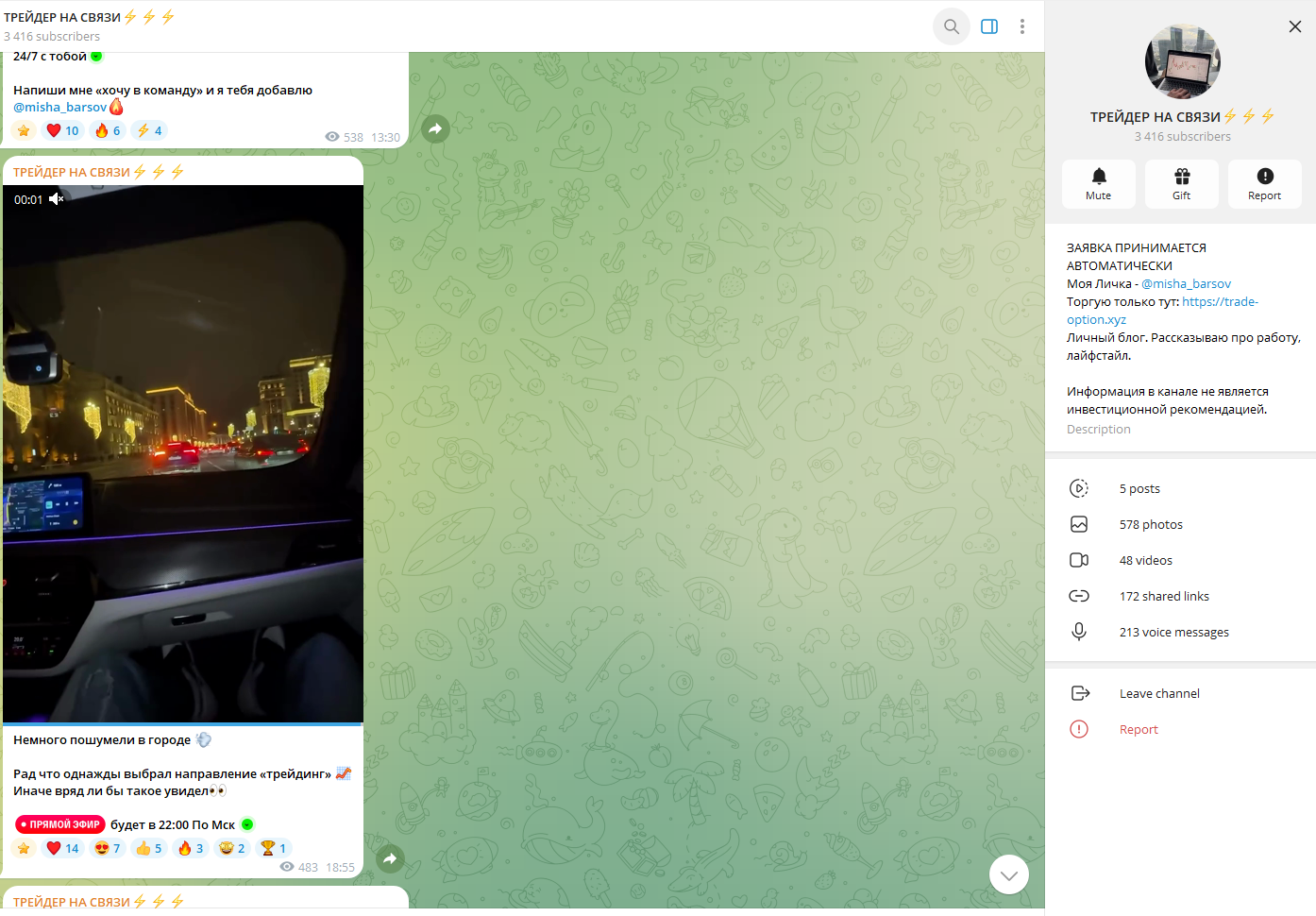Viewport: 1316px width, 916px height.
Task: Show the 213 voice messages section
Action: (x=1180, y=632)
